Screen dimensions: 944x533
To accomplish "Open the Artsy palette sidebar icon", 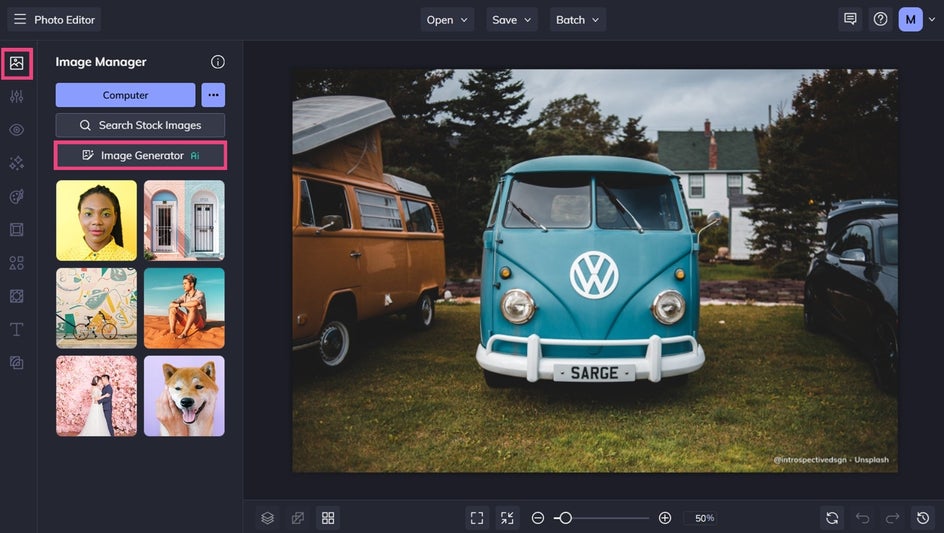I will [17, 196].
